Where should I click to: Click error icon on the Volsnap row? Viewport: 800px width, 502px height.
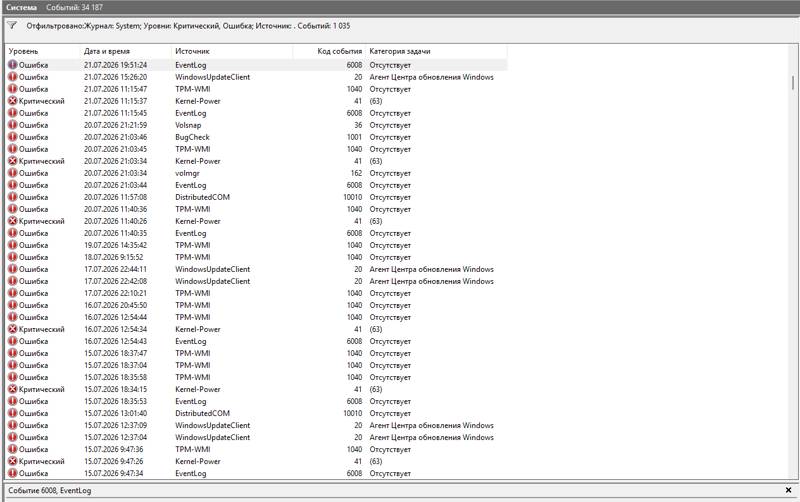pyautogui.click(x=13, y=125)
